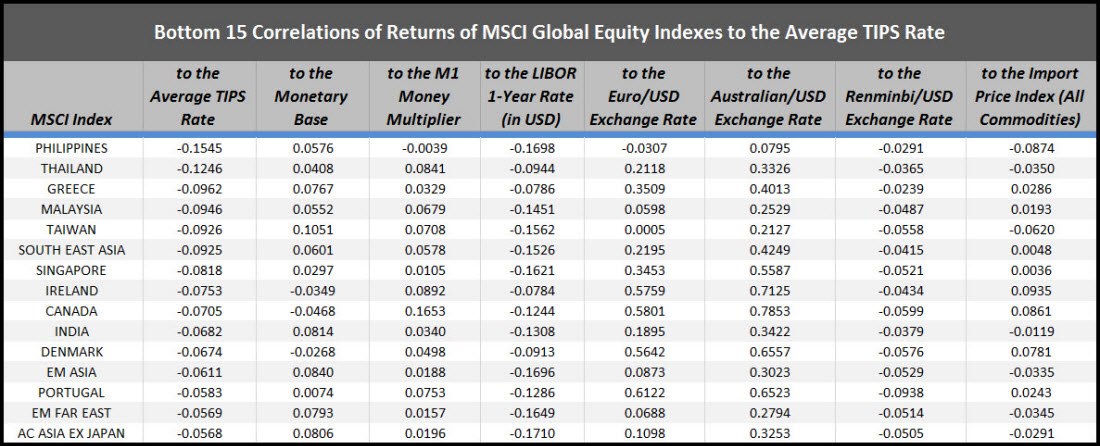Select the Philippines LIBOR value -0.1698
1100x446 pixels.
click(x=530, y=149)
